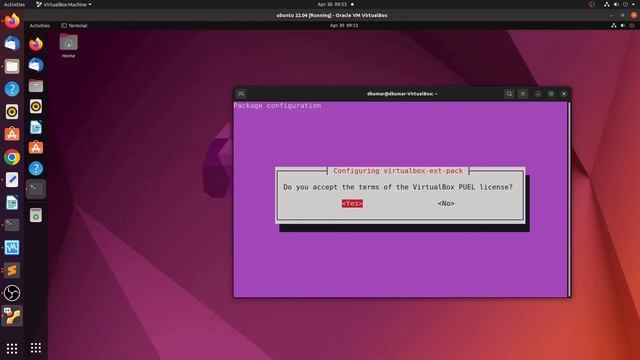Open Ubuntu Software in the host dock

(12, 134)
